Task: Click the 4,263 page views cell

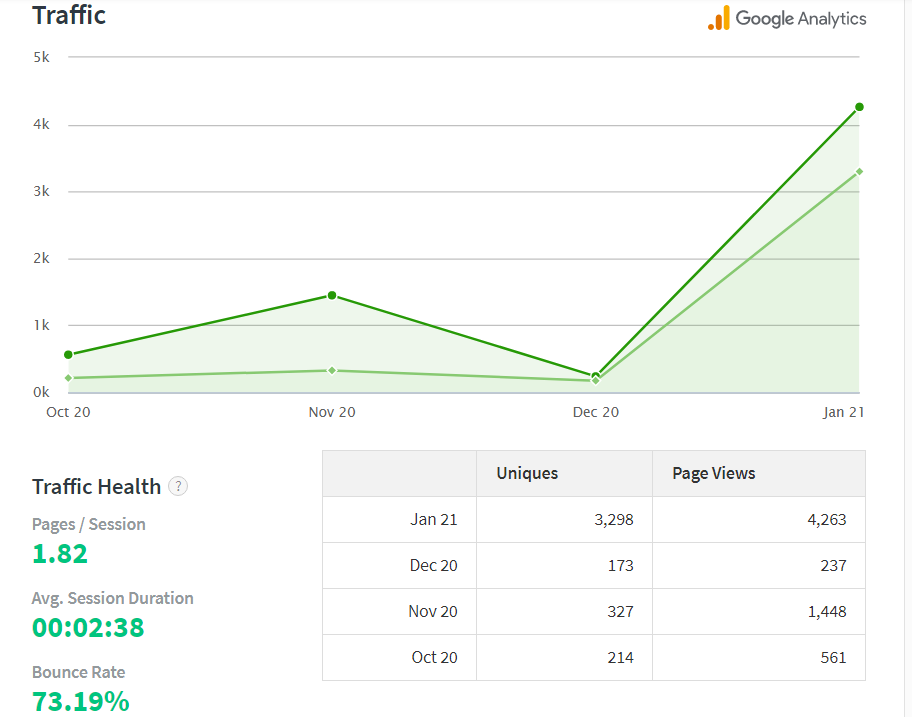Action: click(825, 520)
